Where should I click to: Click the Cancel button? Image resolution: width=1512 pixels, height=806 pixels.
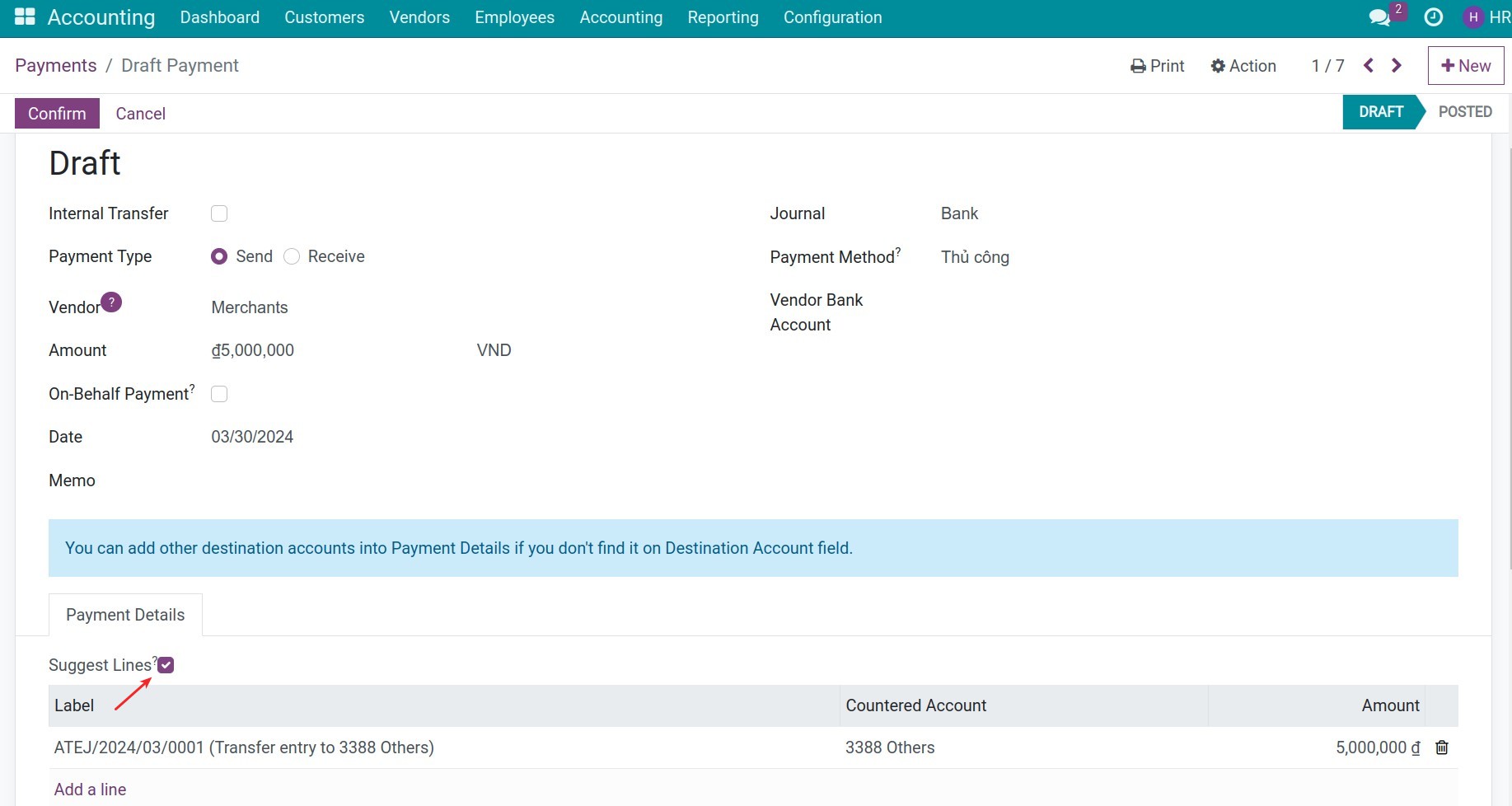tap(140, 114)
